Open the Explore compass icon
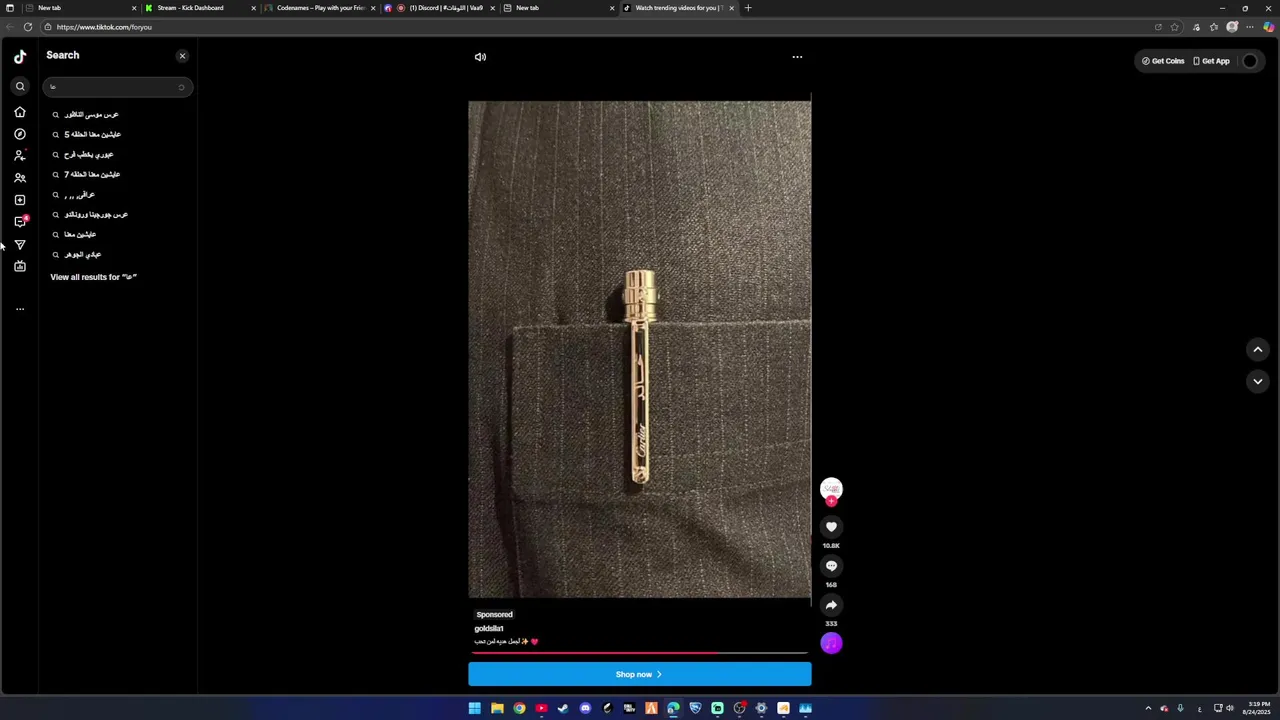Image resolution: width=1280 pixels, height=720 pixels. (20, 134)
